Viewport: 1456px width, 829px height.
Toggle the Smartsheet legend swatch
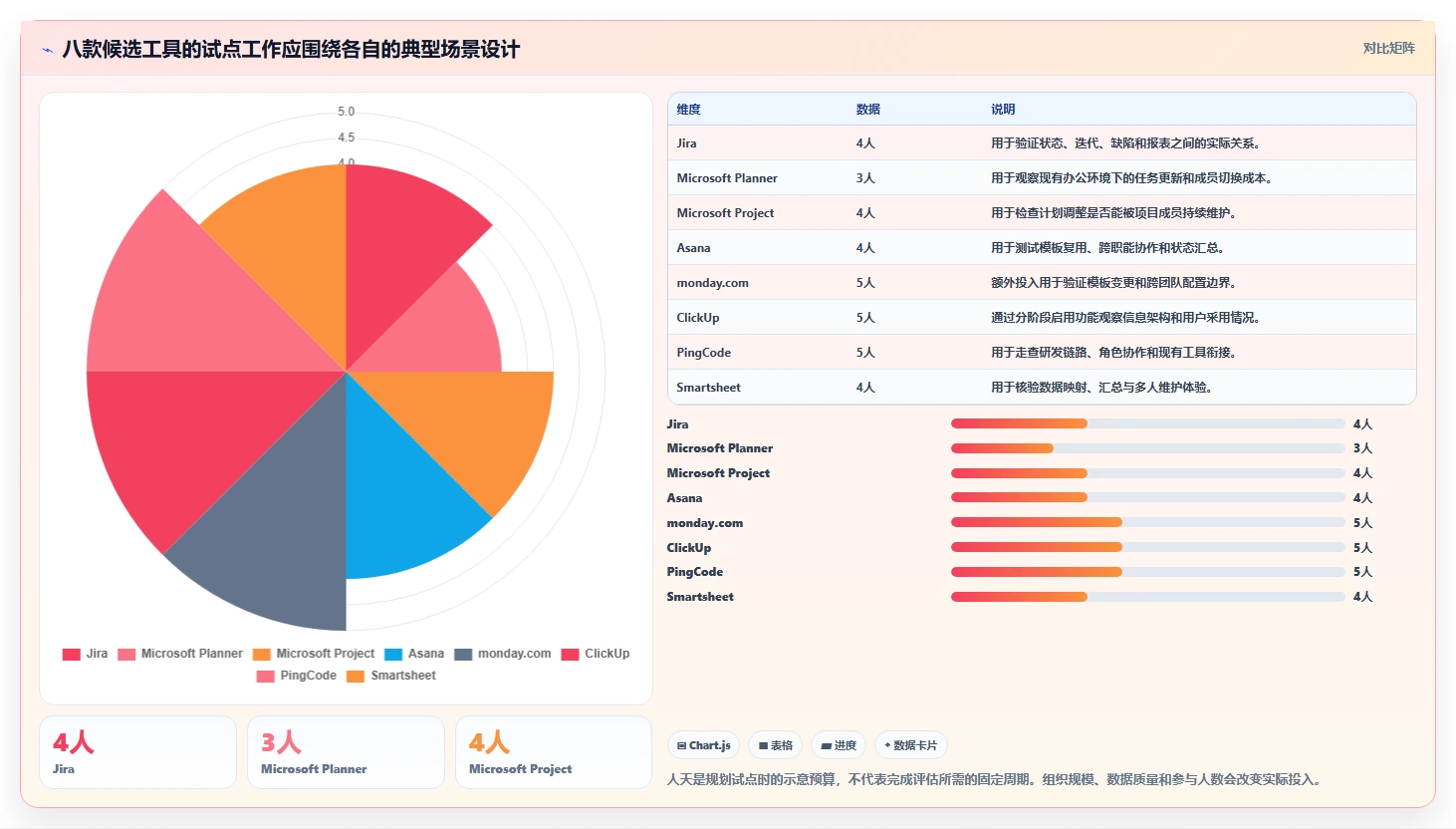[x=356, y=677]
